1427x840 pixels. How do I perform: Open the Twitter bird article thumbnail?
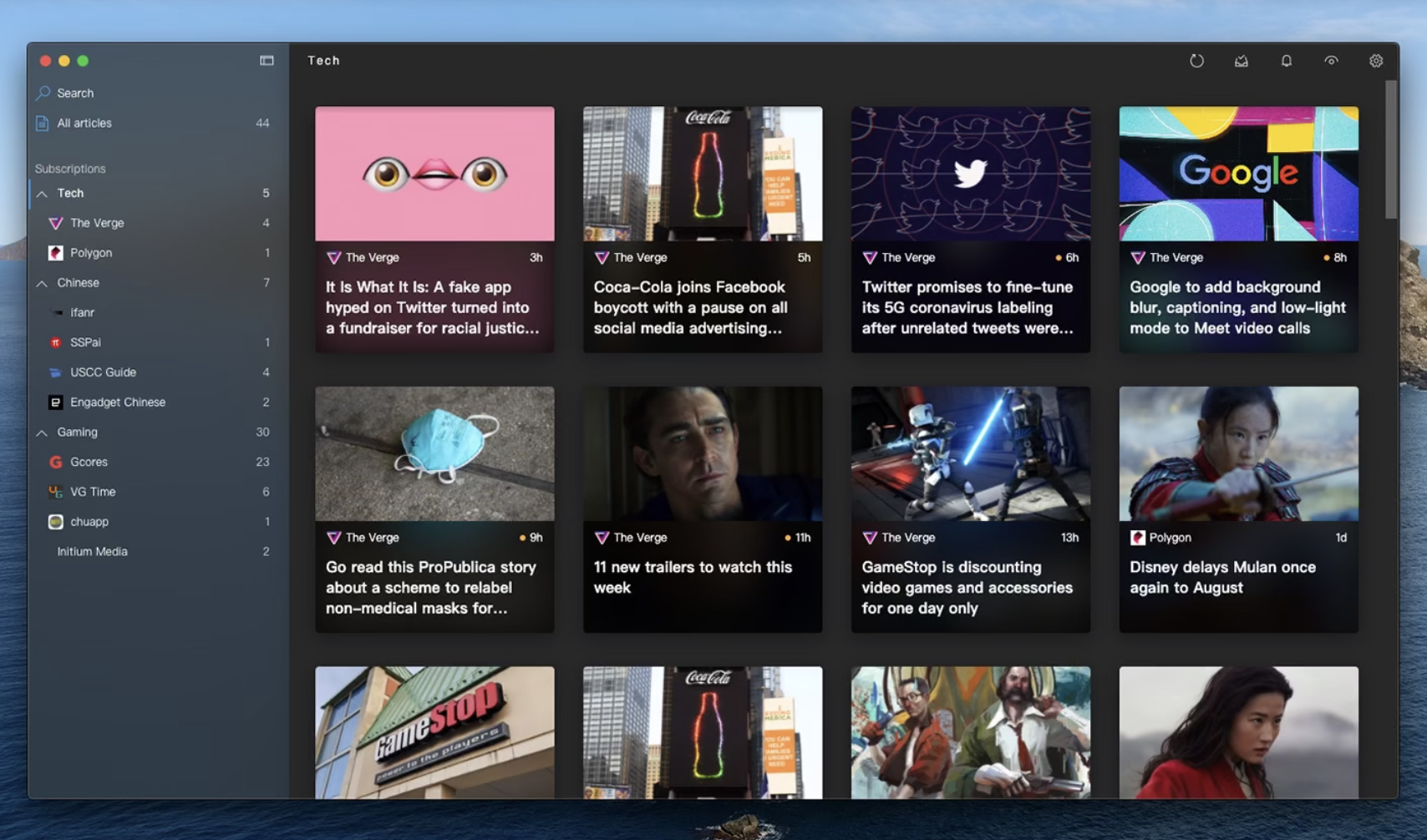tap(971, 174)
